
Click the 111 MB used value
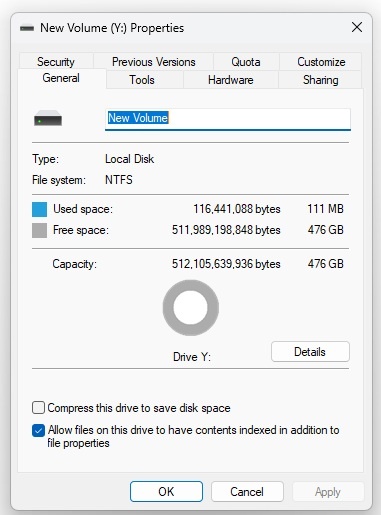click(325, 209)
